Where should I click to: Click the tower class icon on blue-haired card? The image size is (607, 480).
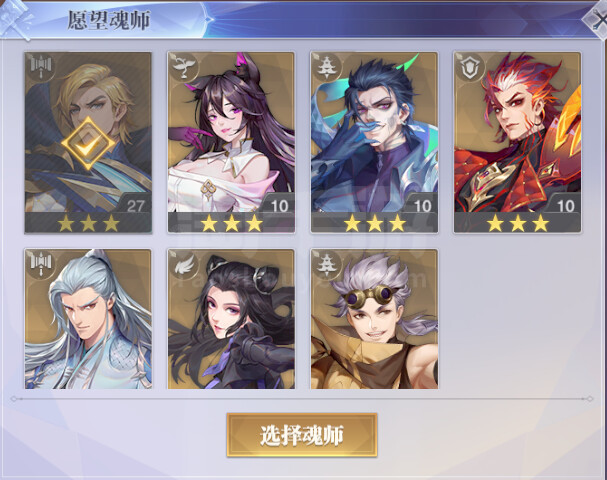[326, 67]
